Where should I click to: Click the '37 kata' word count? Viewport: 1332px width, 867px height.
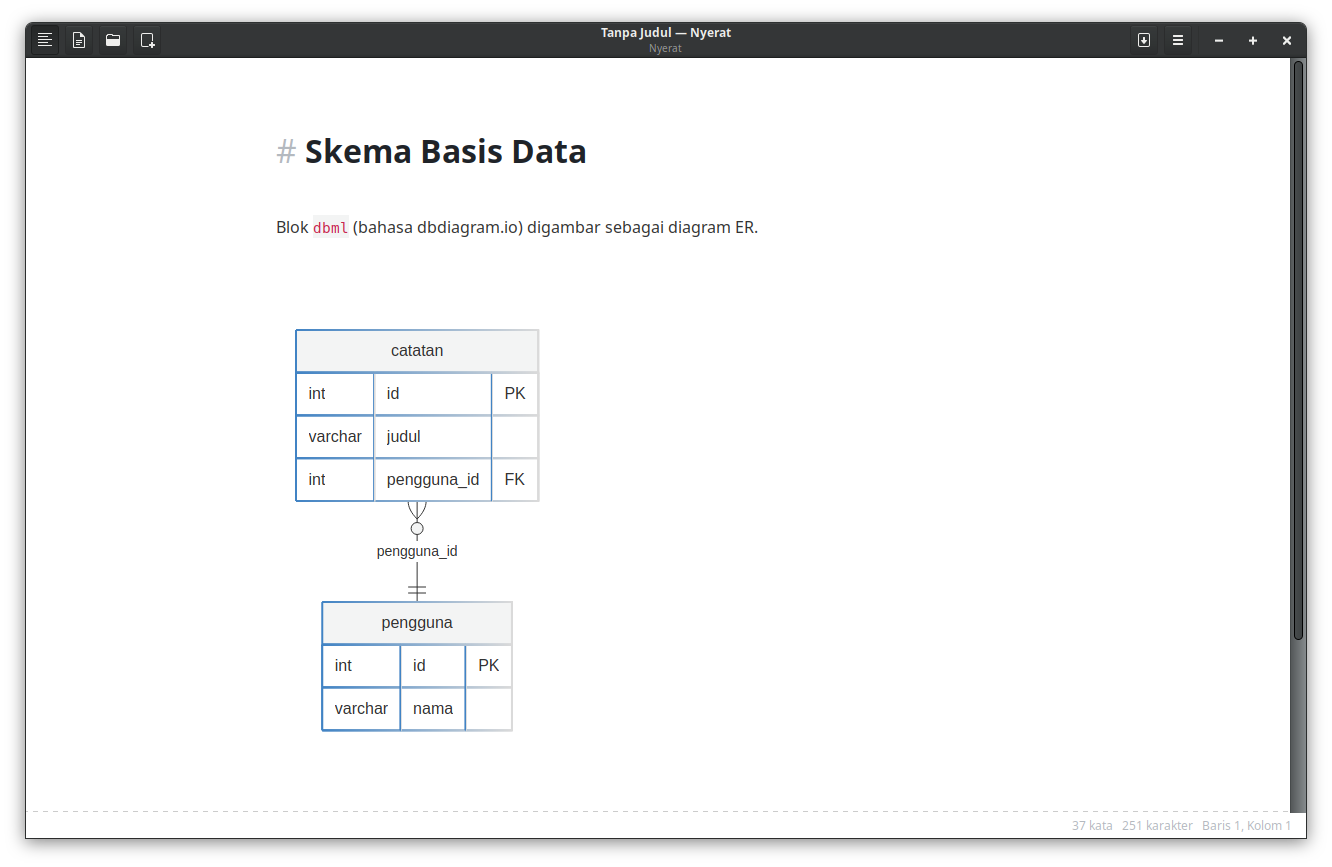(x=1092, y=826)
